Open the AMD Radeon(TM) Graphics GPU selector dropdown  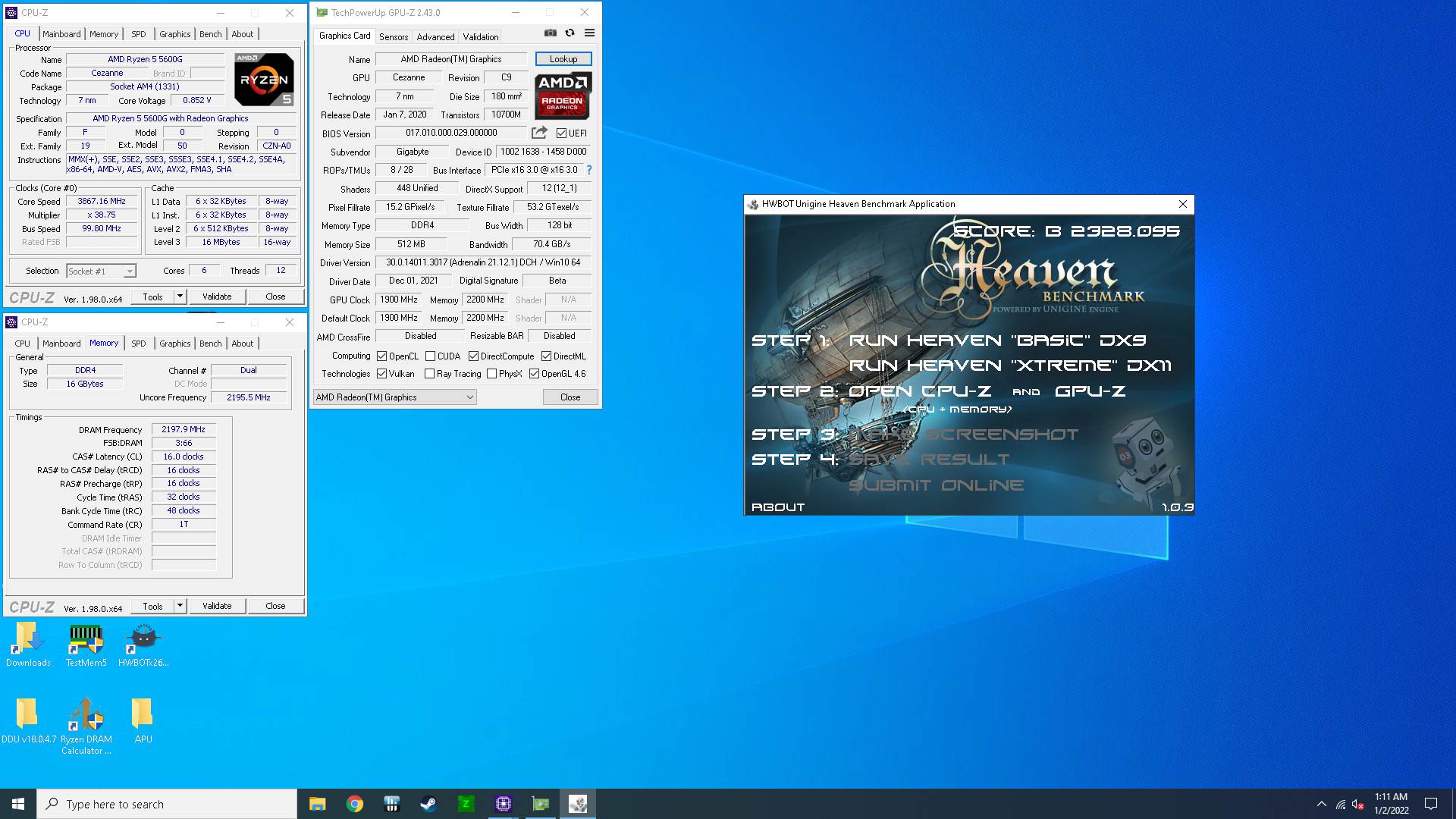(394, 397)
